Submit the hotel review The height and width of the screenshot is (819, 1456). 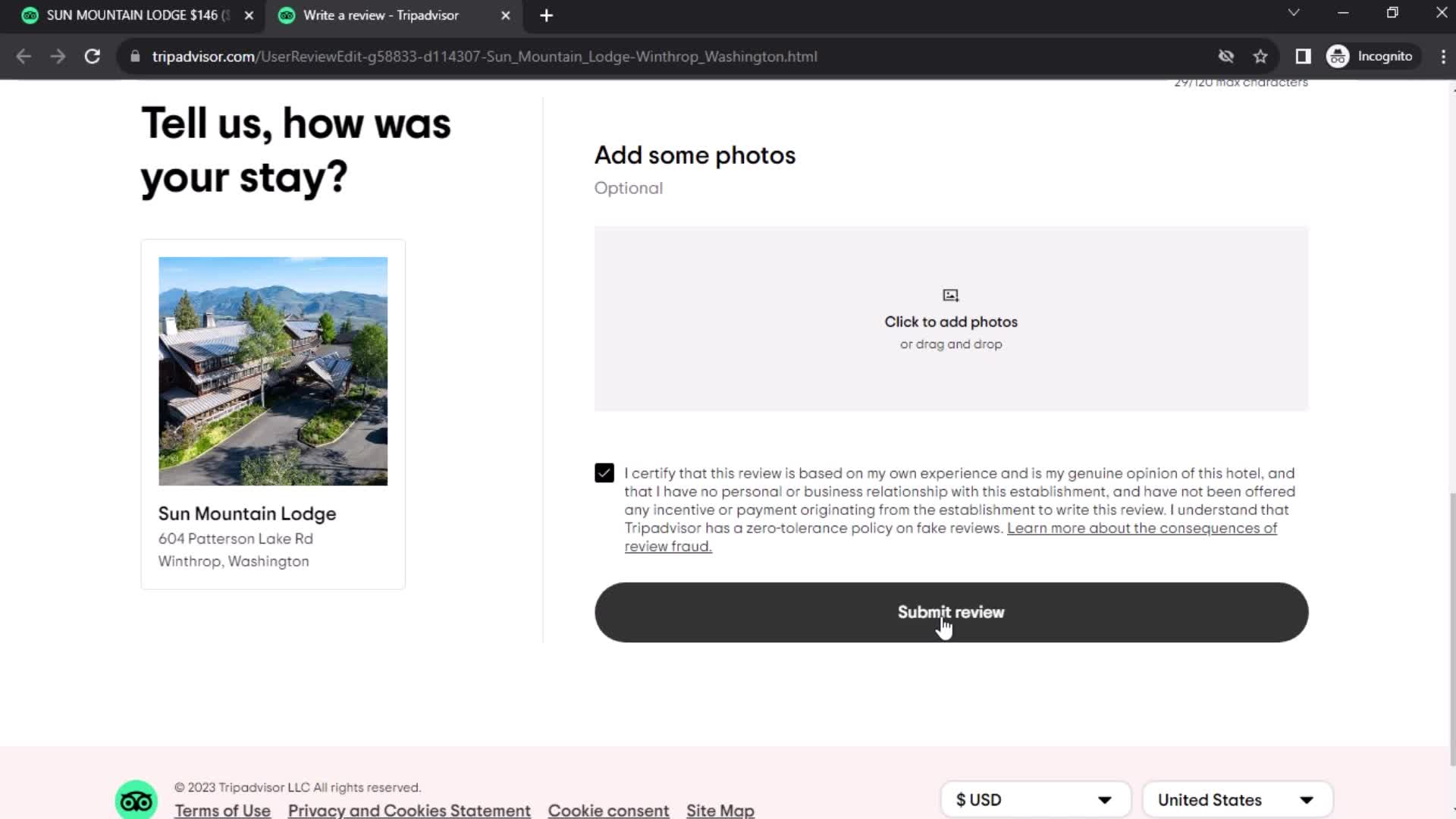951,612
